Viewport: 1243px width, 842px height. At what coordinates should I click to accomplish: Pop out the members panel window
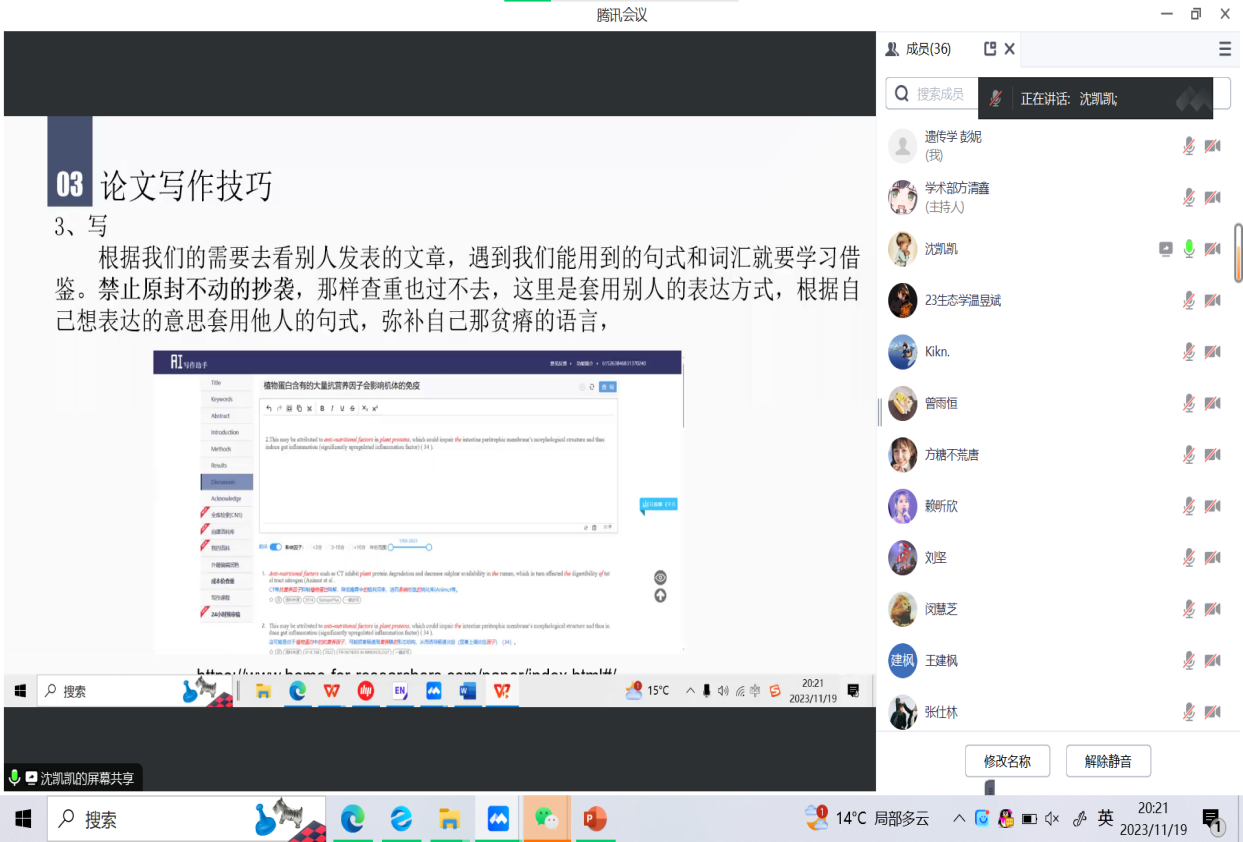990,48
